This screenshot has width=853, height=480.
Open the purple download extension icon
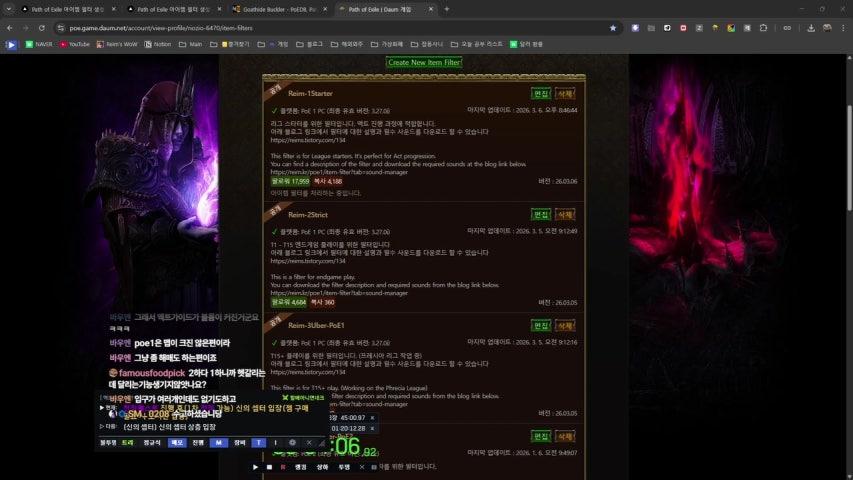tap(635, 28)
